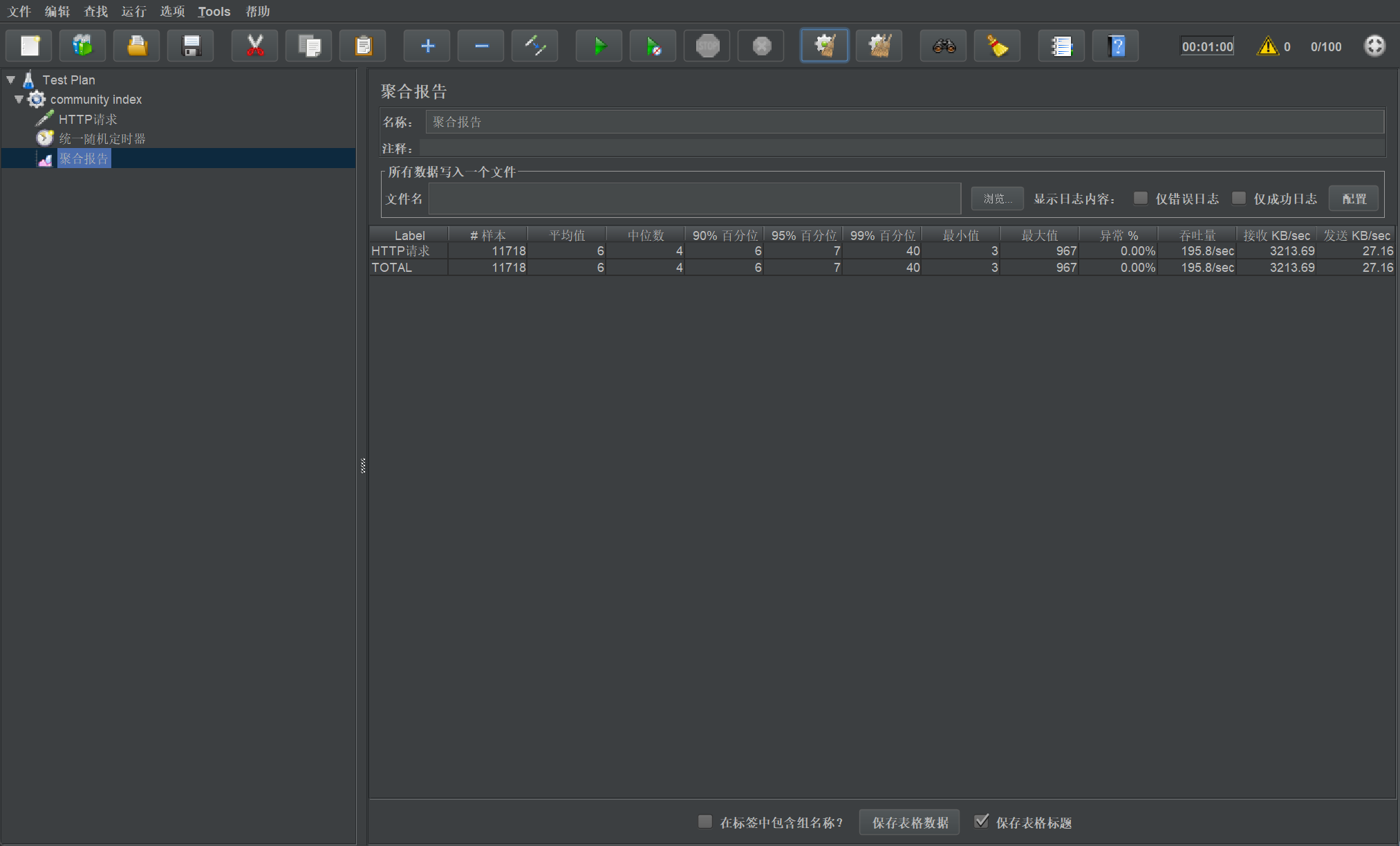Viewport: 1400px width, 846px height.
Task: Collapse the community index thread group
Action: pyautogui.click(x=19, y=100)
